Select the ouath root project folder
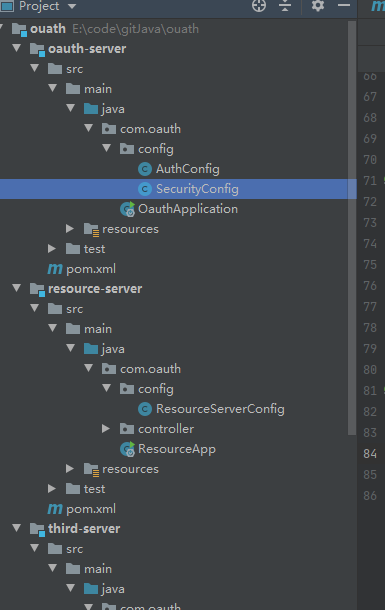Image resolution: width=385 pixels, height=610 pixels. coord(48,29)
